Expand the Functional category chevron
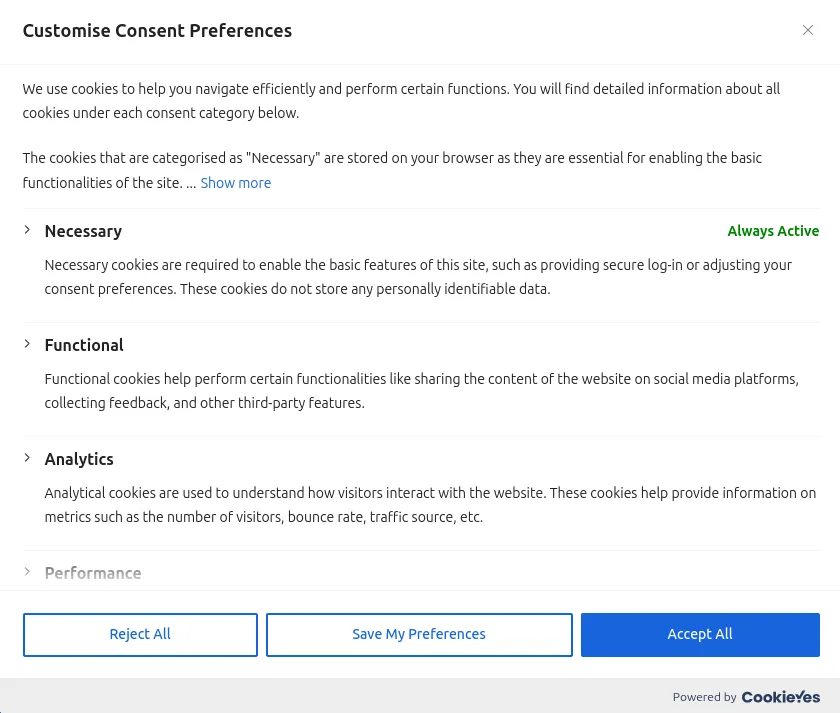This screenshot has width=840, height=713. point(27,344)
